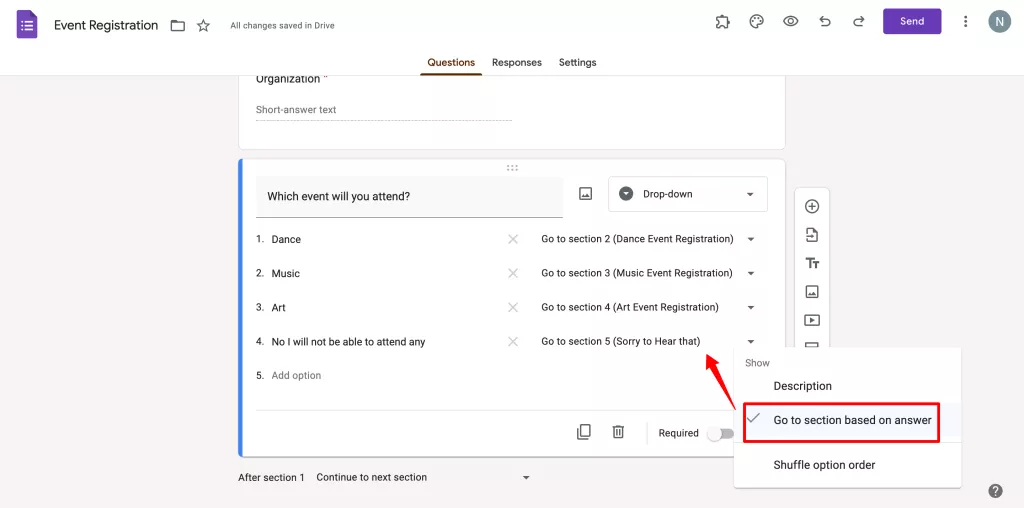Open the add-ons puzzle icon
This screenshot has height=508, width=1024.
pos(723,22)
